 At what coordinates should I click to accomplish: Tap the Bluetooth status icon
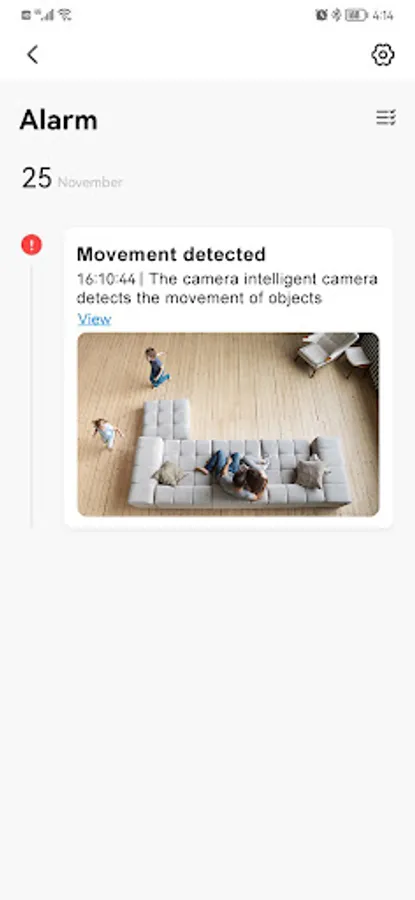click(x=336, y=15)
